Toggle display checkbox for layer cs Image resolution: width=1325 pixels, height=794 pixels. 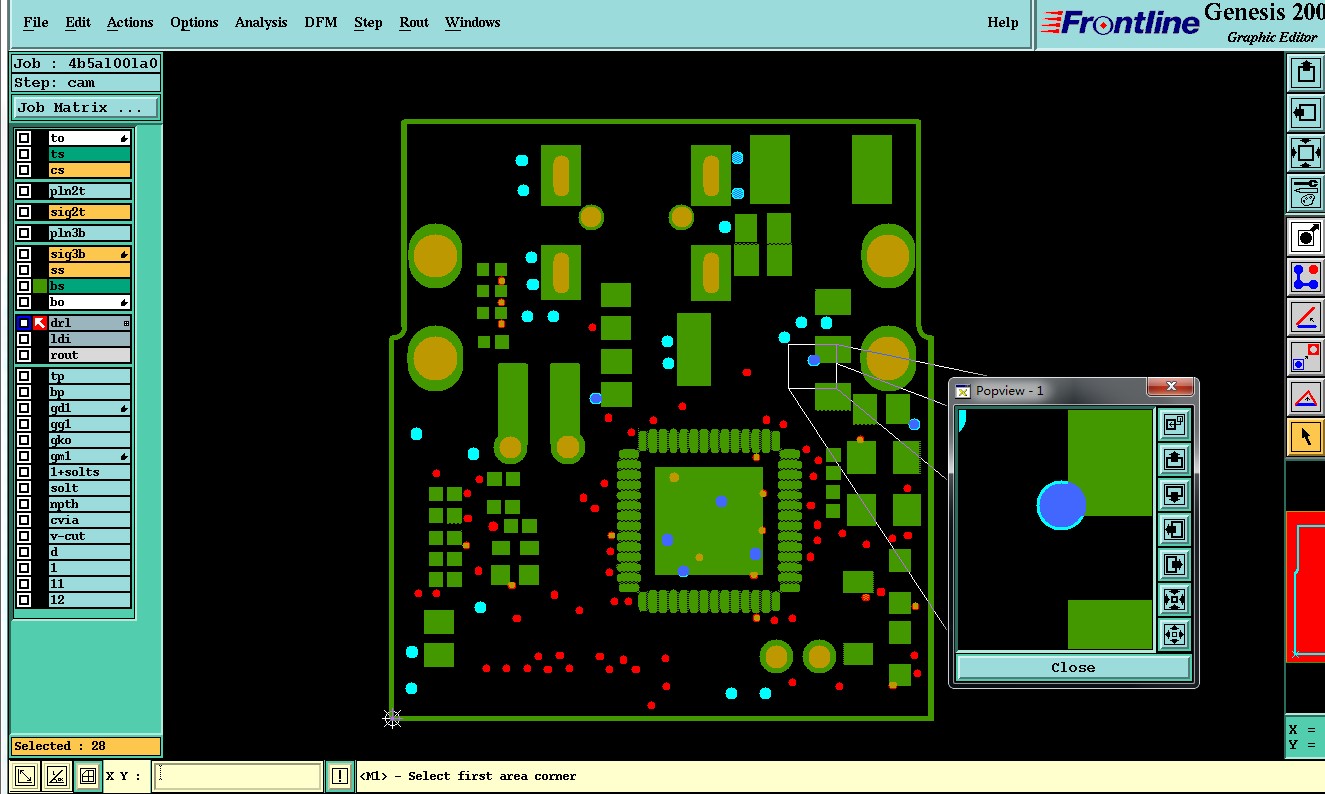pos(24,170)
